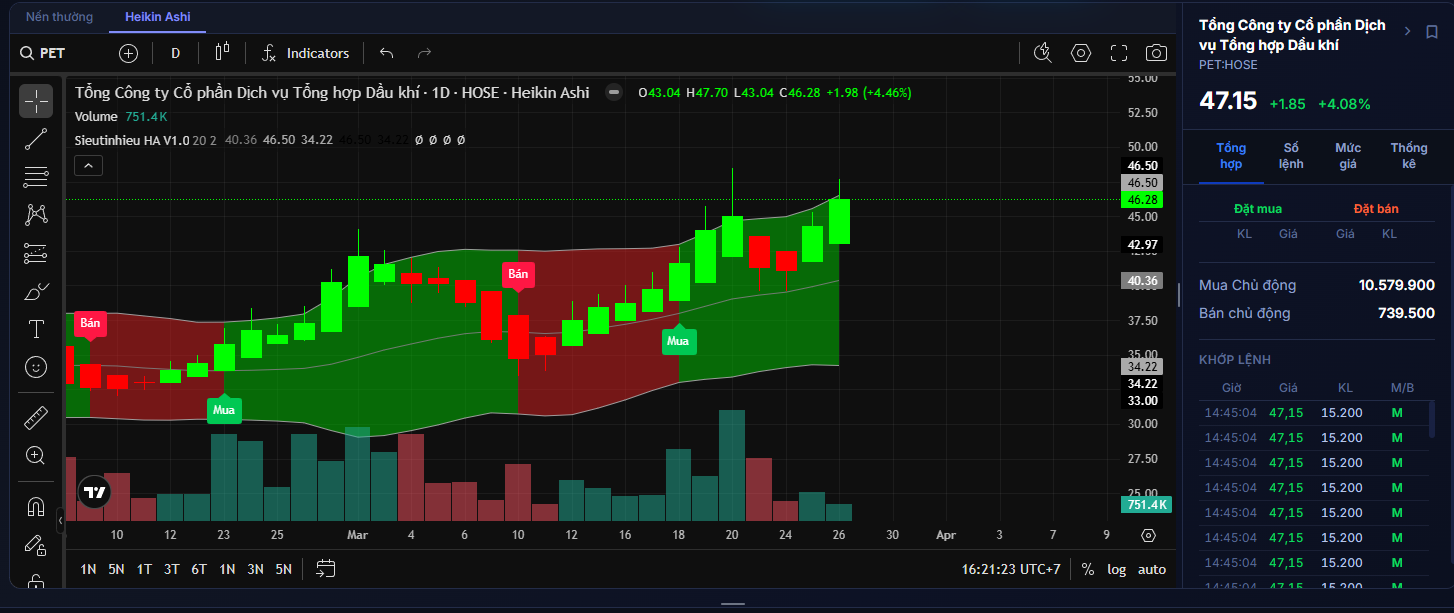The height and width of the screenshot is (613, 1454).
Task: Open chart settings hexagon icon
Action: coord(1081,54)
